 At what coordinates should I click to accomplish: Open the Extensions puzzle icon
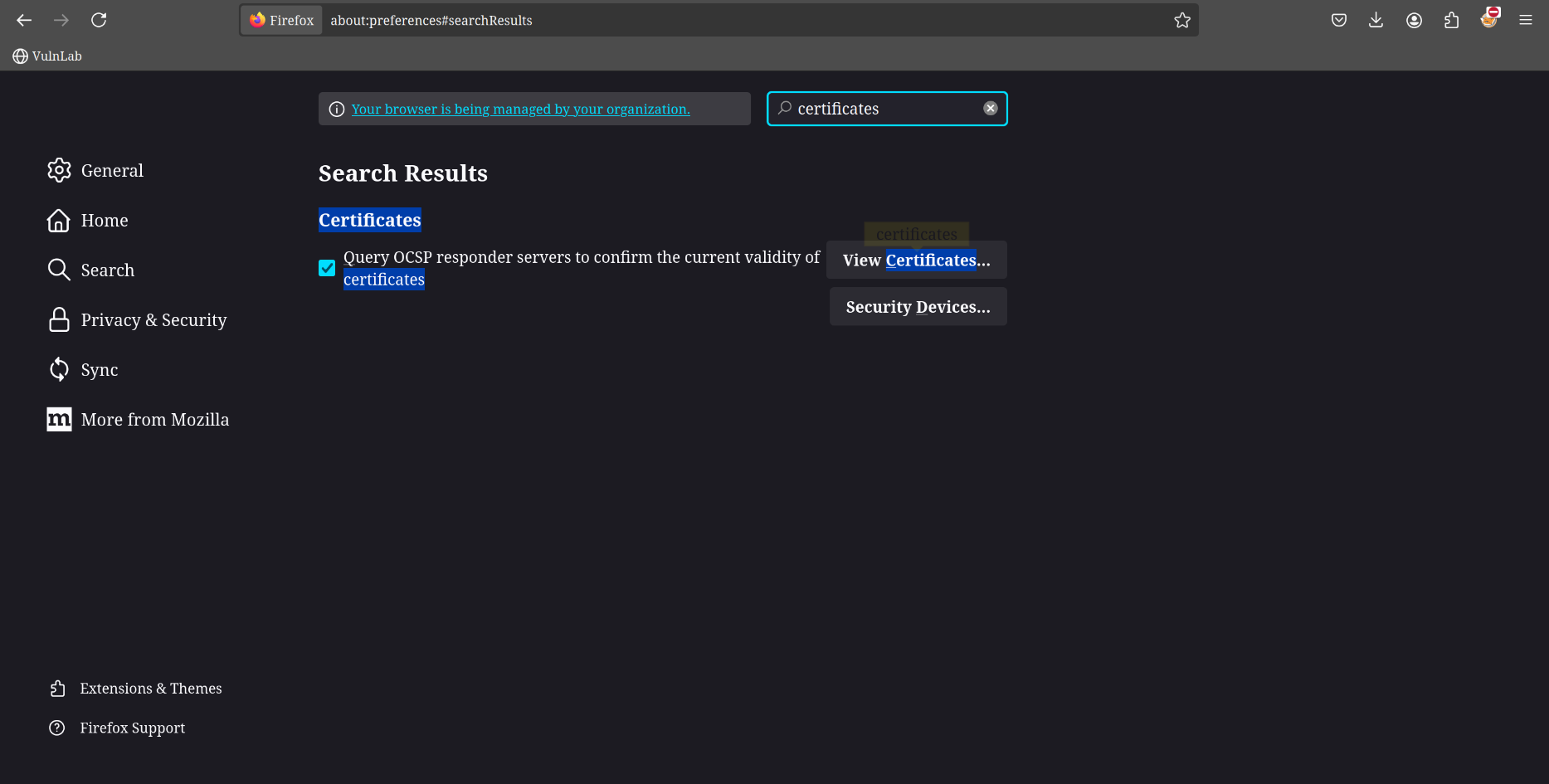(1451, 20)
